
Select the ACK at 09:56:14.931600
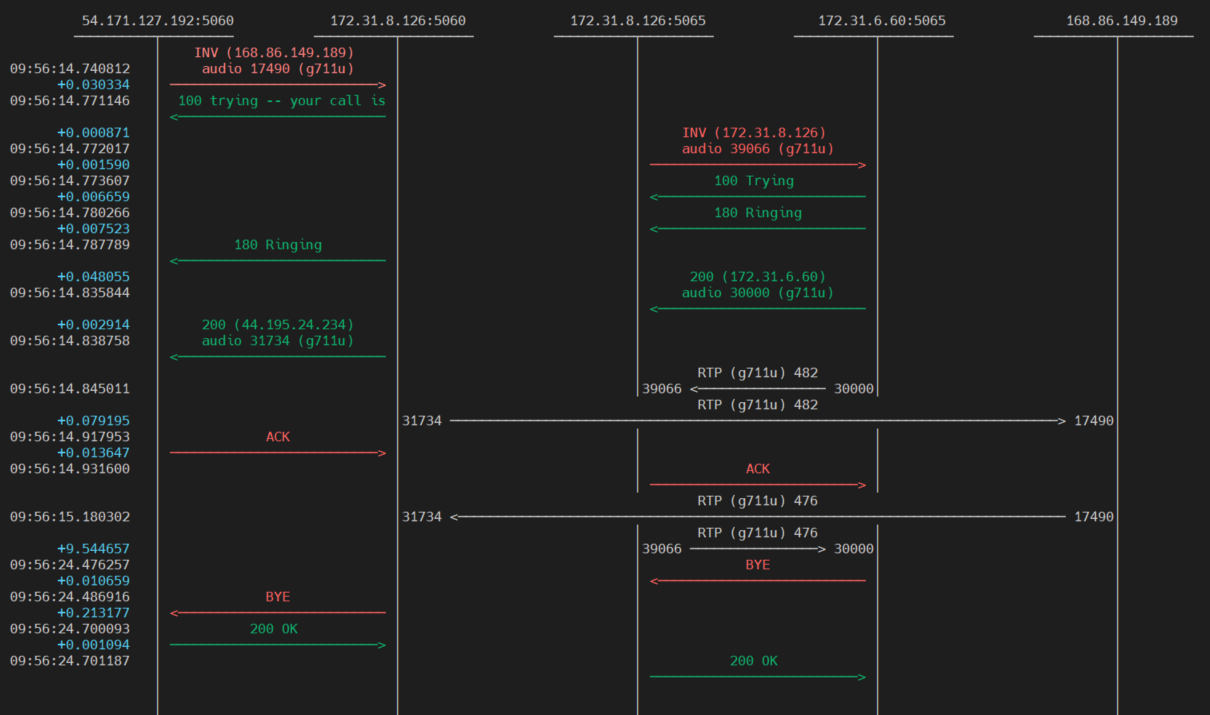[758, 468]
